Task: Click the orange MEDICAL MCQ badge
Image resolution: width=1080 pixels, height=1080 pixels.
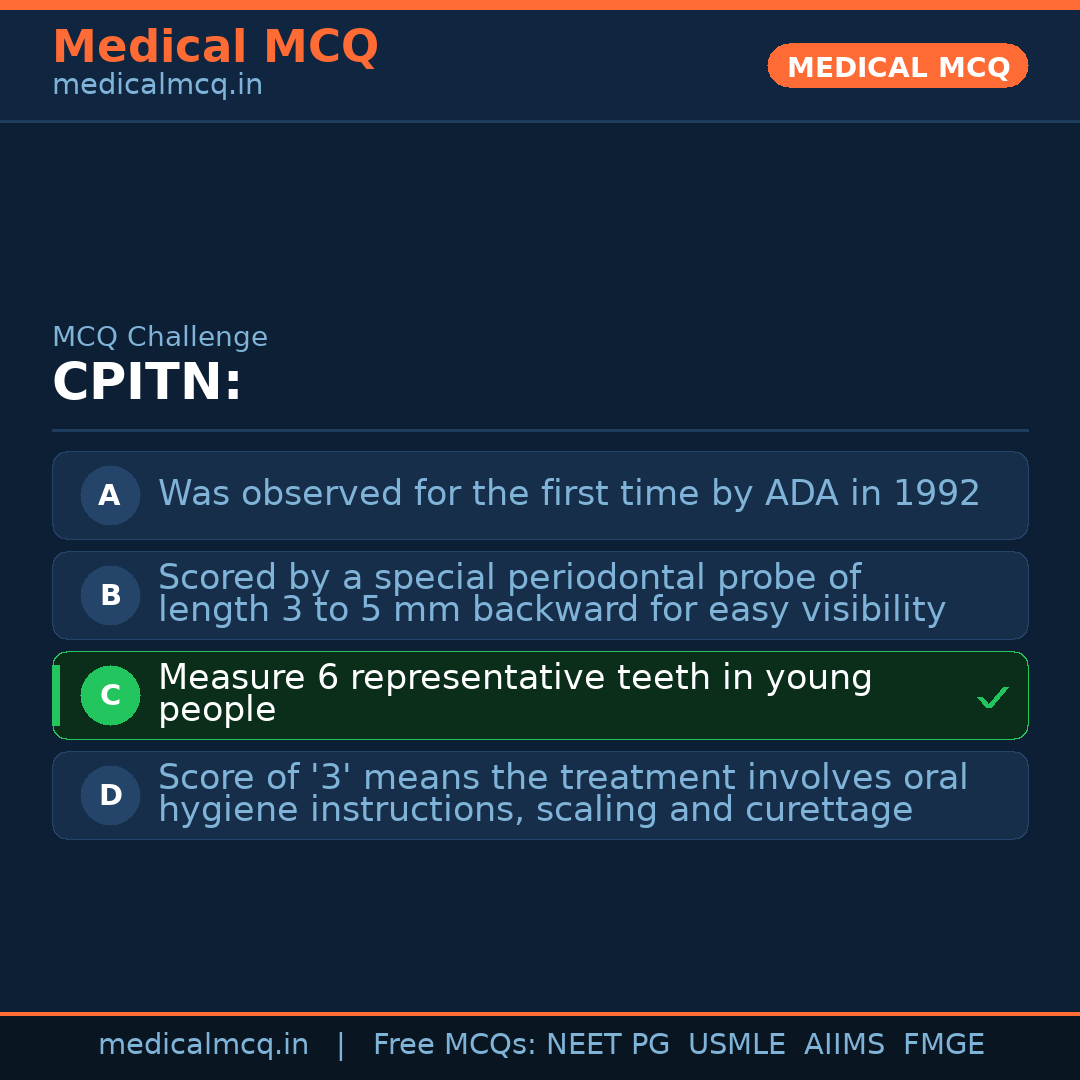Action: pos(897,66)
